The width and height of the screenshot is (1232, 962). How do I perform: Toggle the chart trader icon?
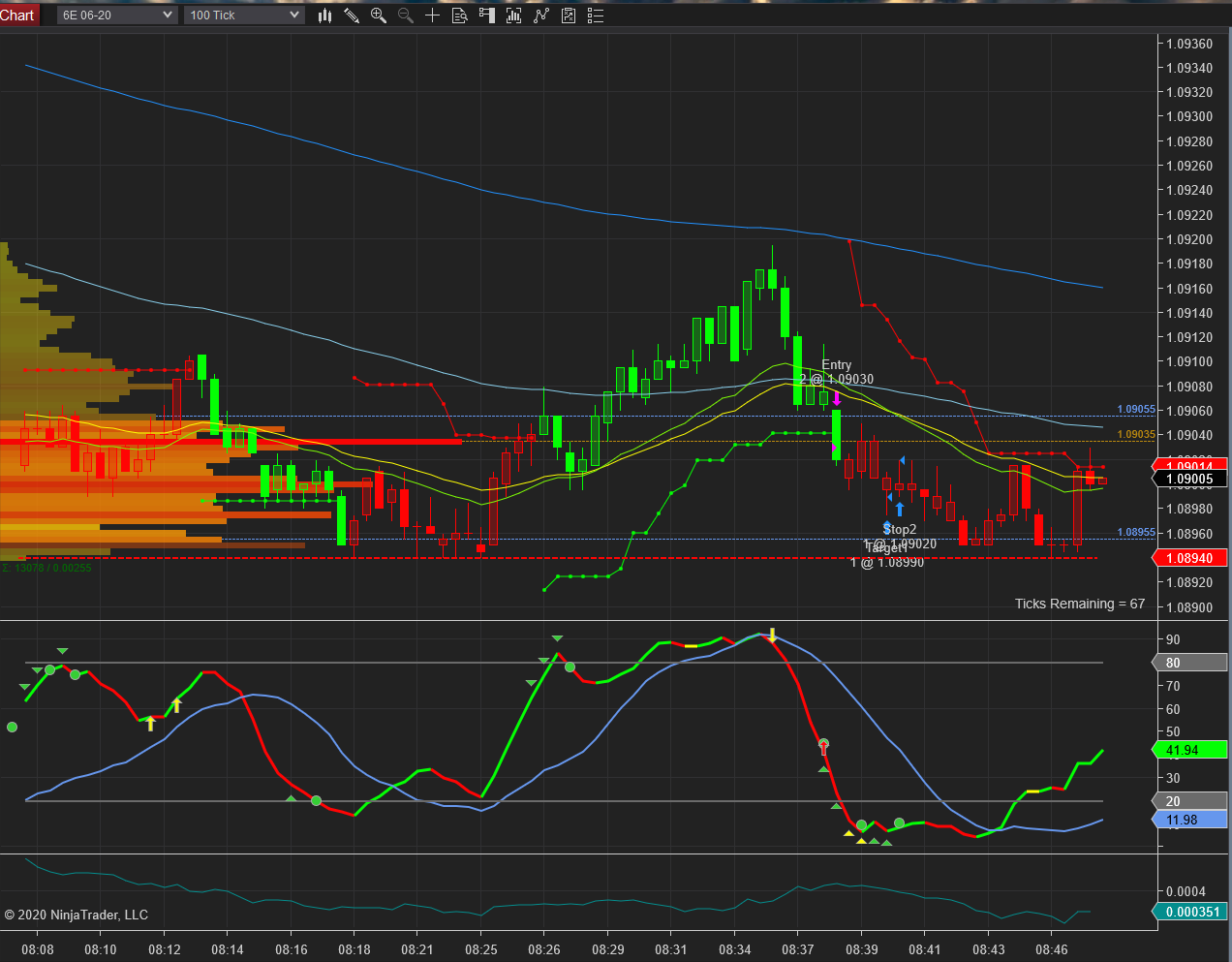487,16
